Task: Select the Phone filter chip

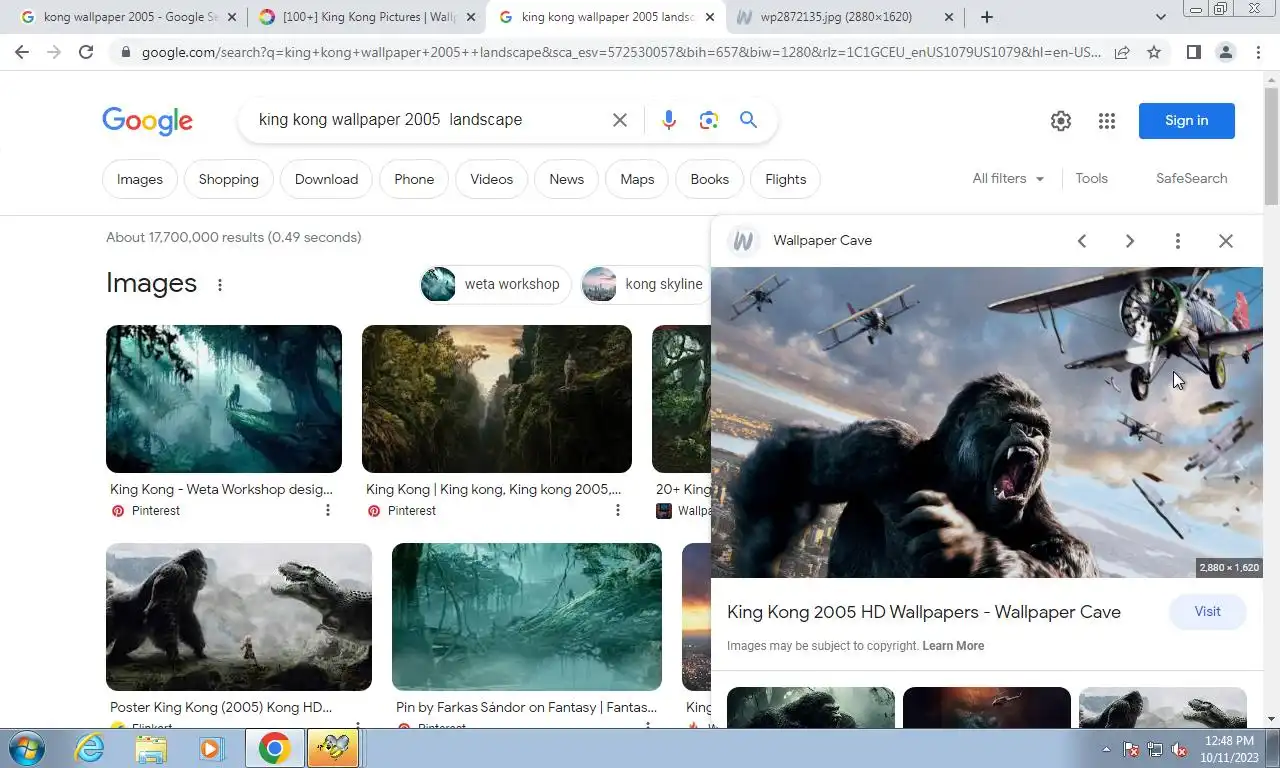Action: click(414, 180)
